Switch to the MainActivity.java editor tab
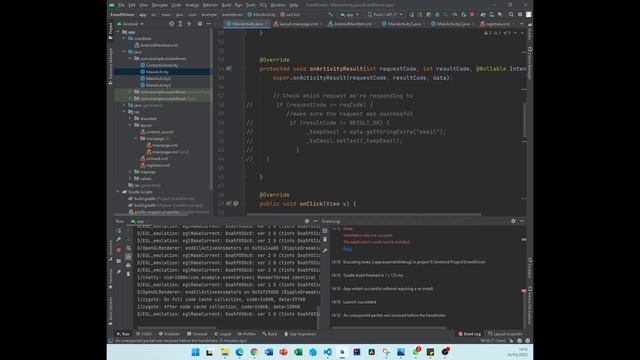 [x=247, y=24]
